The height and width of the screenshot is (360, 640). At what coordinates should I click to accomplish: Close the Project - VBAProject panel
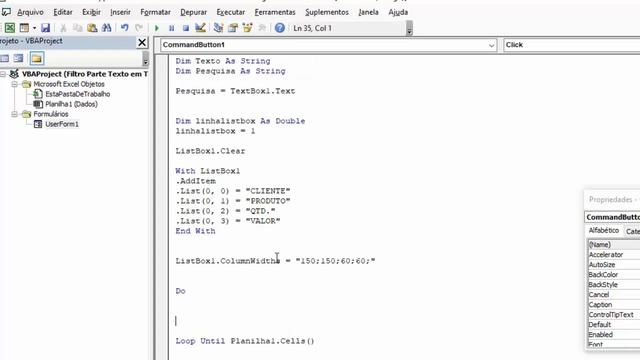pos(142,42)
